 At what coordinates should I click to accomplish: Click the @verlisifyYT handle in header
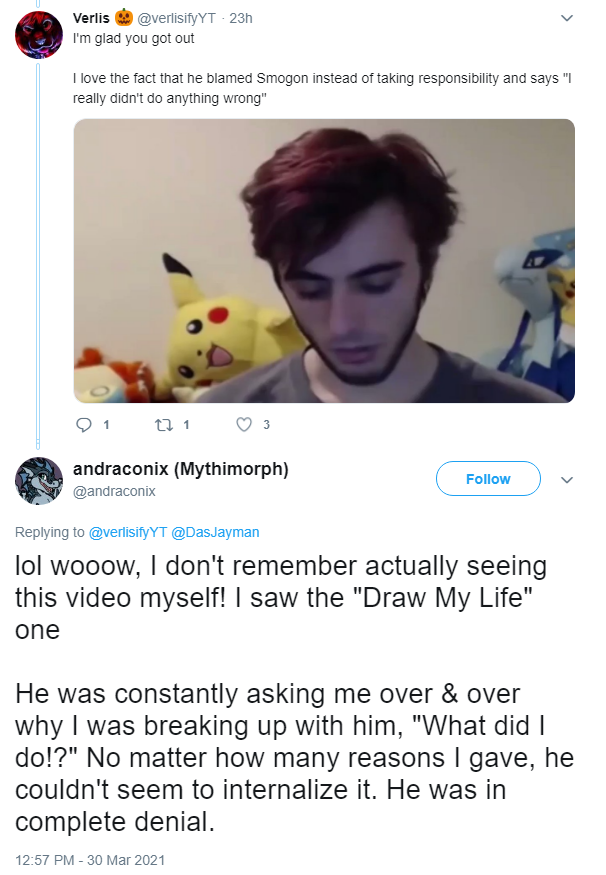tap(176, 18)
